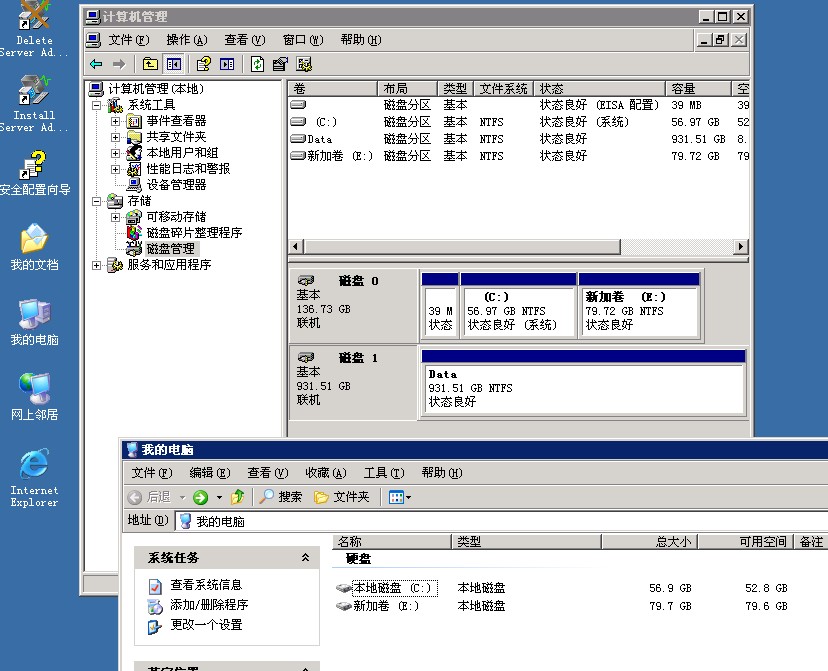This screenshot has width=828, height=671.
Task: Open Delete Server Ad desktop shortcut
Action: pos(34,29)
